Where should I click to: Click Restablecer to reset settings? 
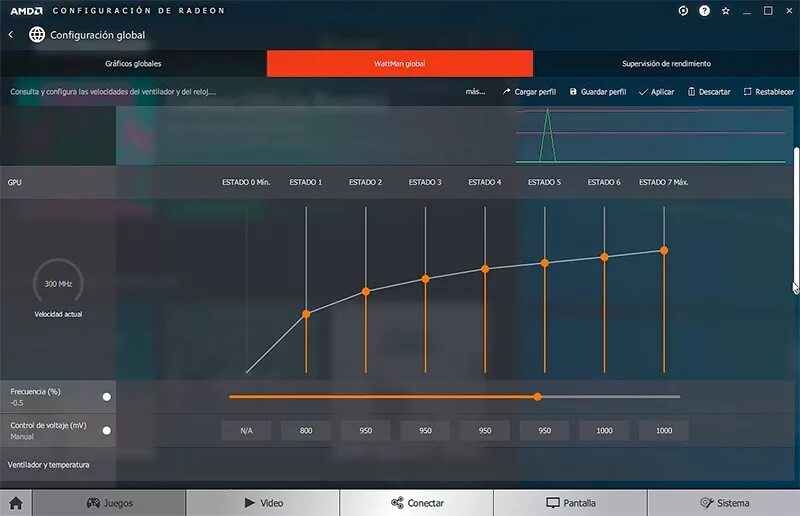(x=769, y=92)
